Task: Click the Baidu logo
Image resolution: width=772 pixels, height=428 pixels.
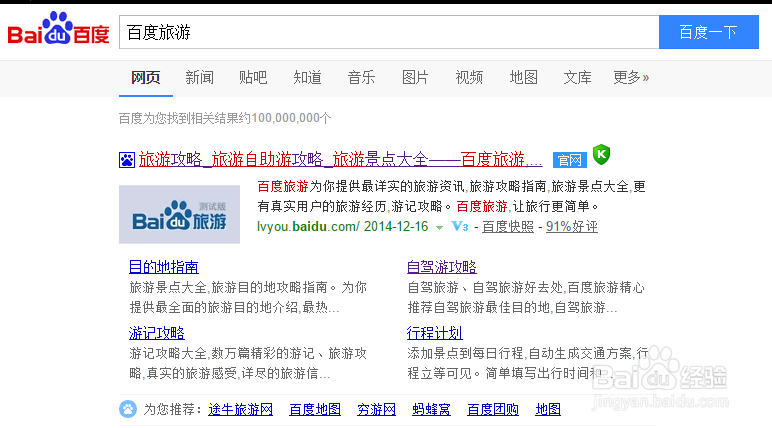Action: tap(58, 29)
